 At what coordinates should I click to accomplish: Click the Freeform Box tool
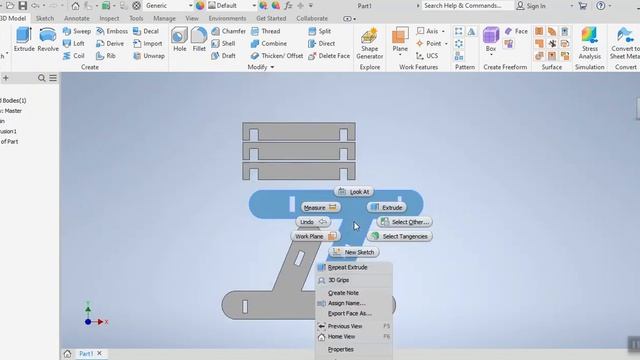(491, 39)
